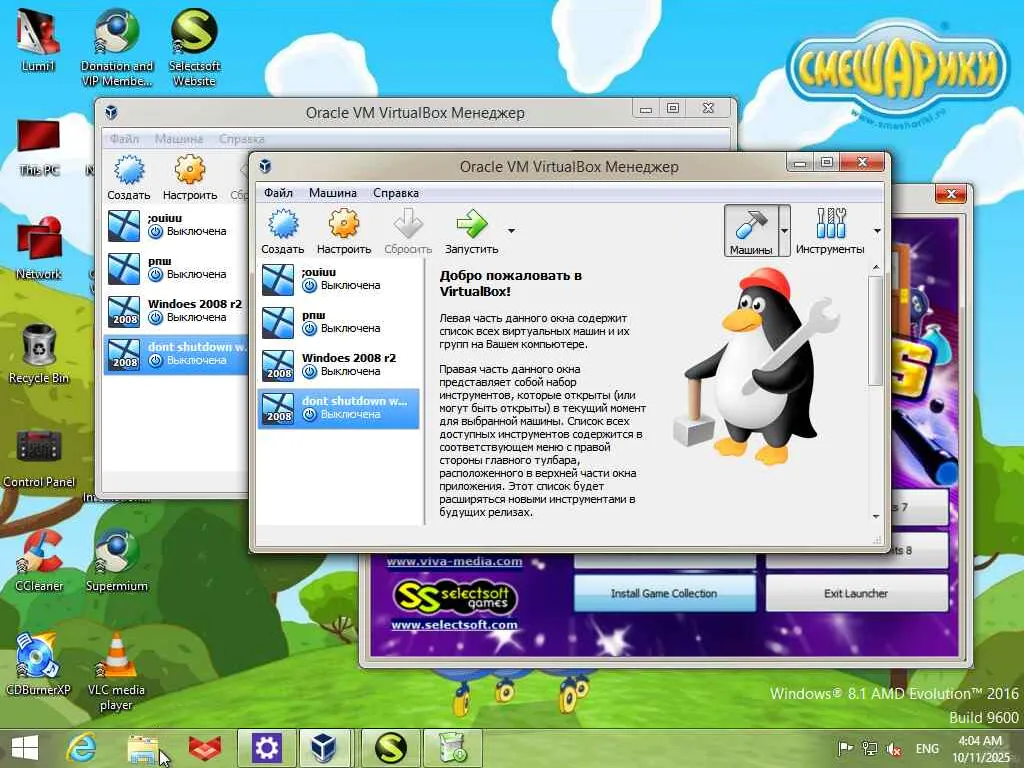Select dont shutdown w... in back window
1024x768 pixels.
(x=176, y=354)
